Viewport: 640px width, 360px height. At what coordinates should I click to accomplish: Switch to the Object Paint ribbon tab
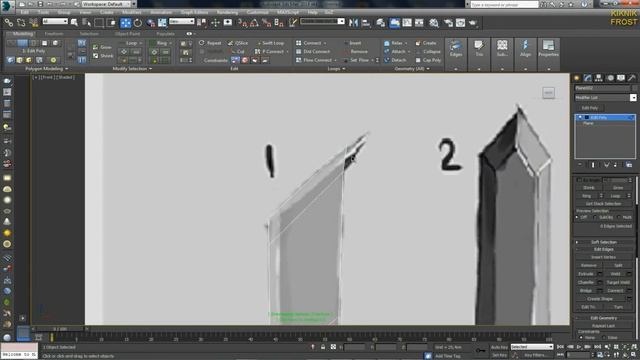click(127, 34)
